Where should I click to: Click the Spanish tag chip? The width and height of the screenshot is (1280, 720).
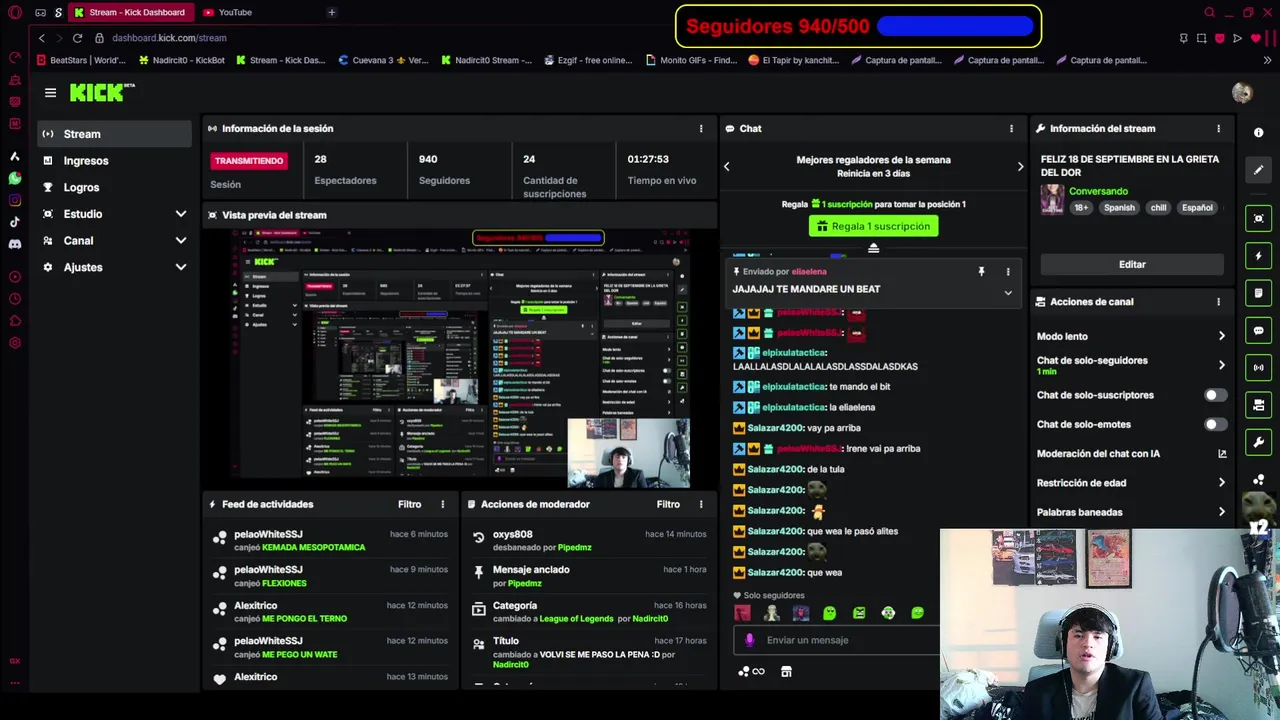(x=1119, y=208)
